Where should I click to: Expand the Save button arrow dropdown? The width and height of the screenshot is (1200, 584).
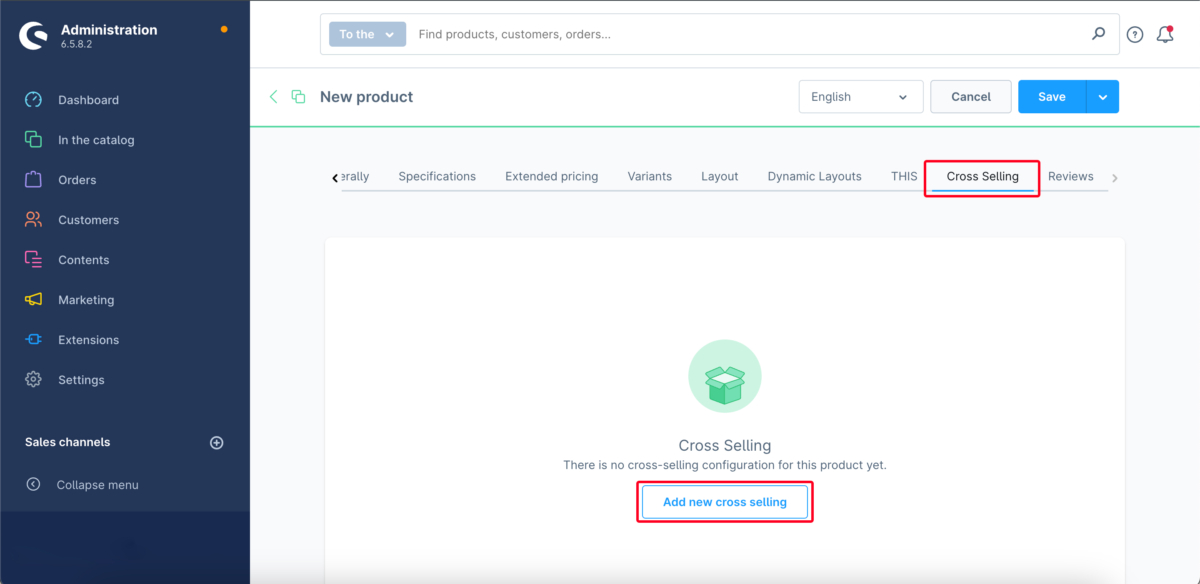(1103, 97)
